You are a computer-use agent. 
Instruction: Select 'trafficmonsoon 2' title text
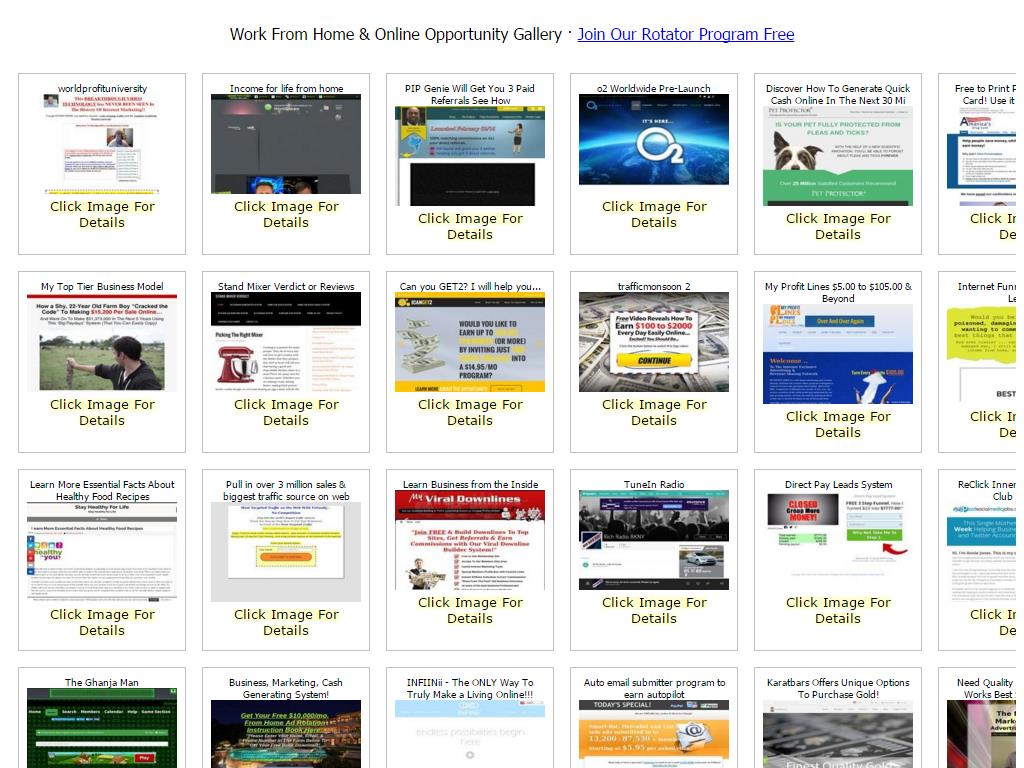(x=654, y=287)
